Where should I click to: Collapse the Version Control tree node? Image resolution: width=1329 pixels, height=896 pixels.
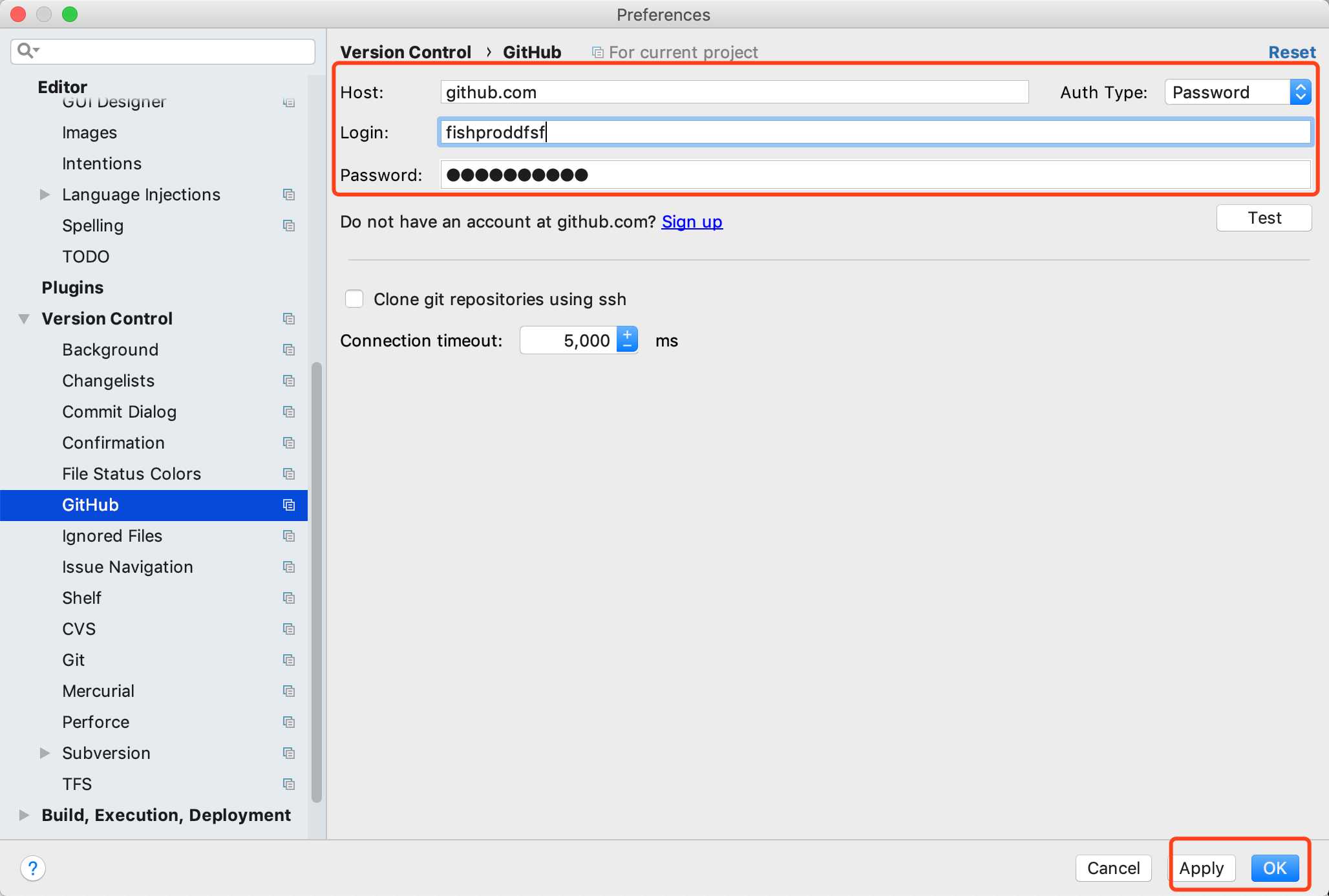point(24,319)
